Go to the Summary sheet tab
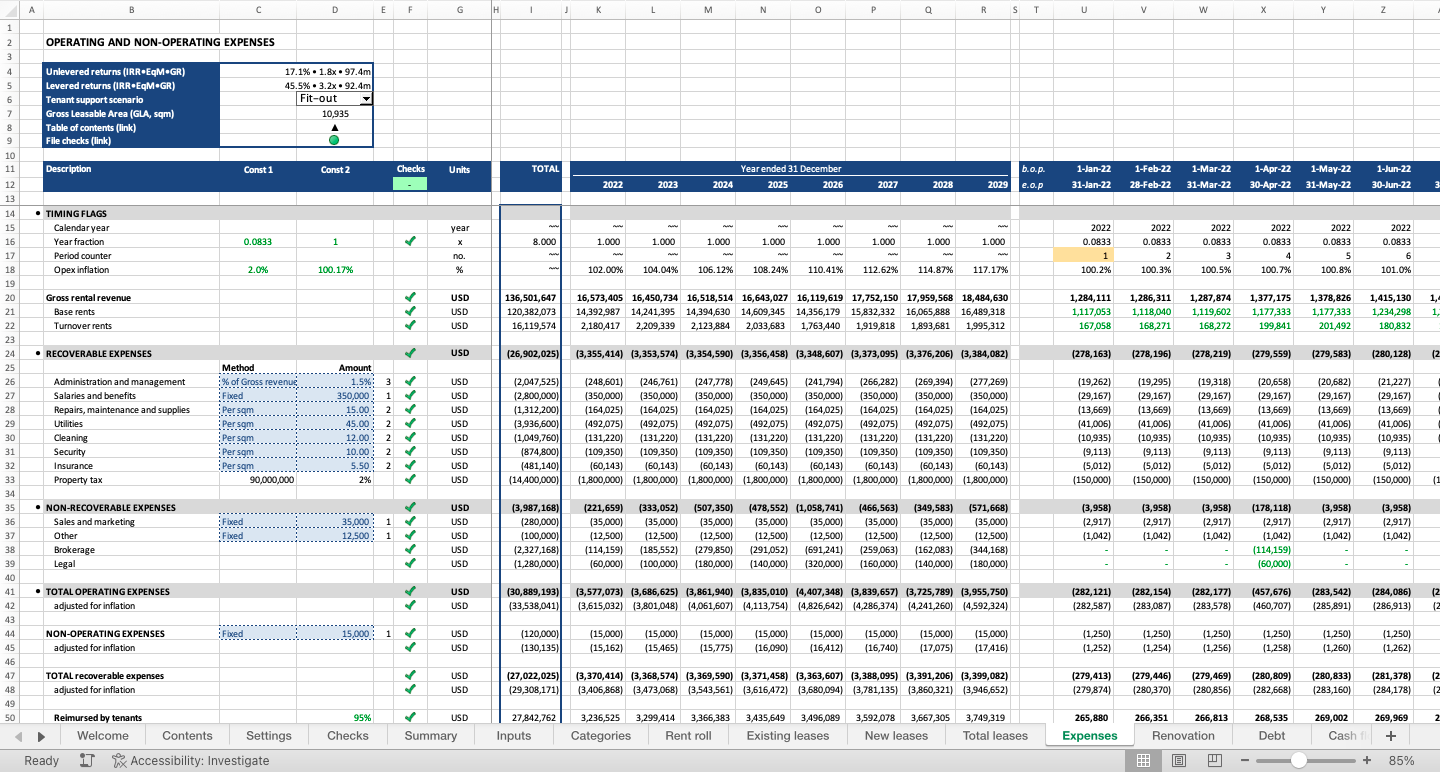The width and height of the screenshot is (1440, 772). click(431, 736)
